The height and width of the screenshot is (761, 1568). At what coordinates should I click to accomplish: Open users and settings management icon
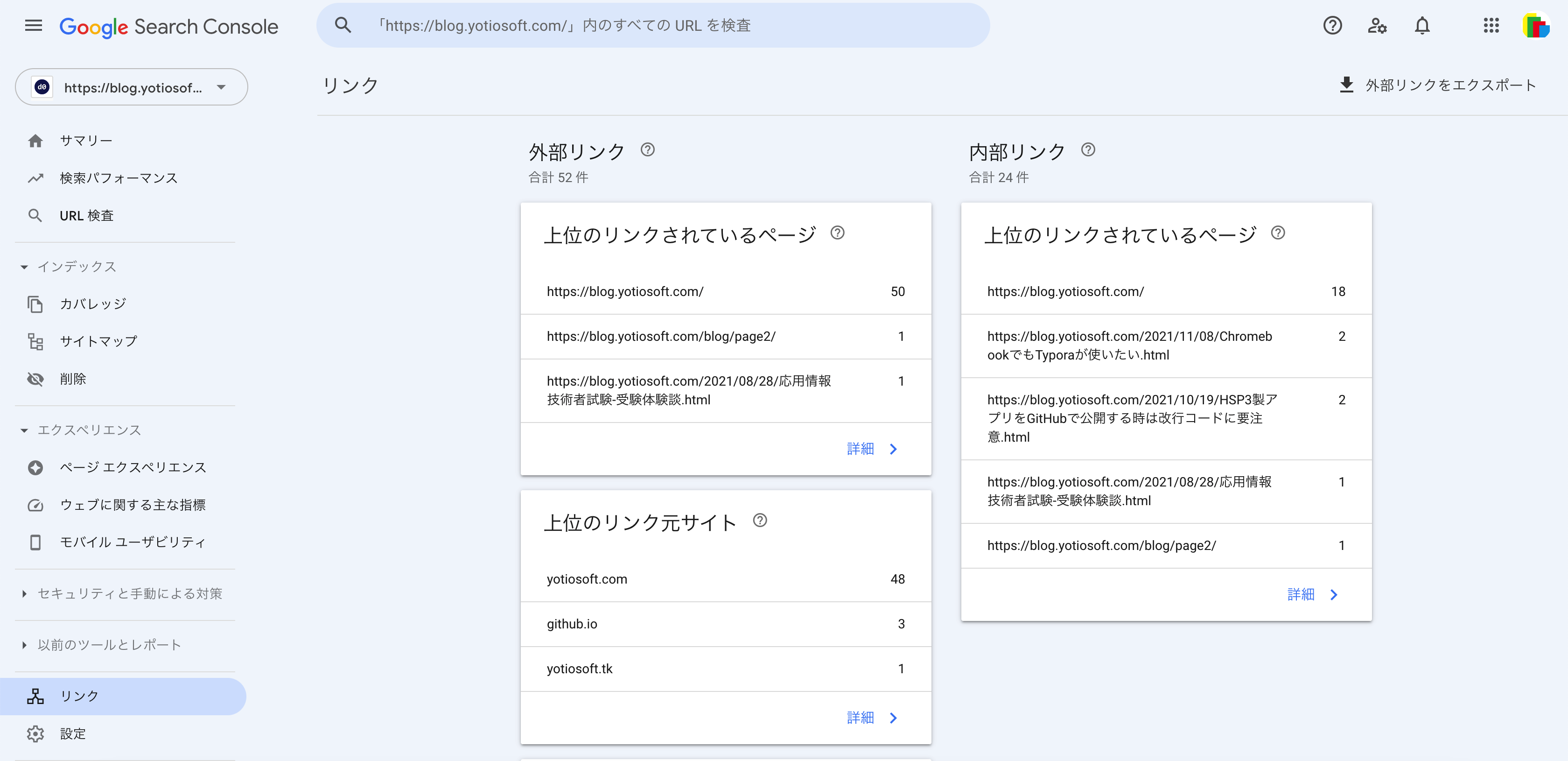tap(1377, 26)
